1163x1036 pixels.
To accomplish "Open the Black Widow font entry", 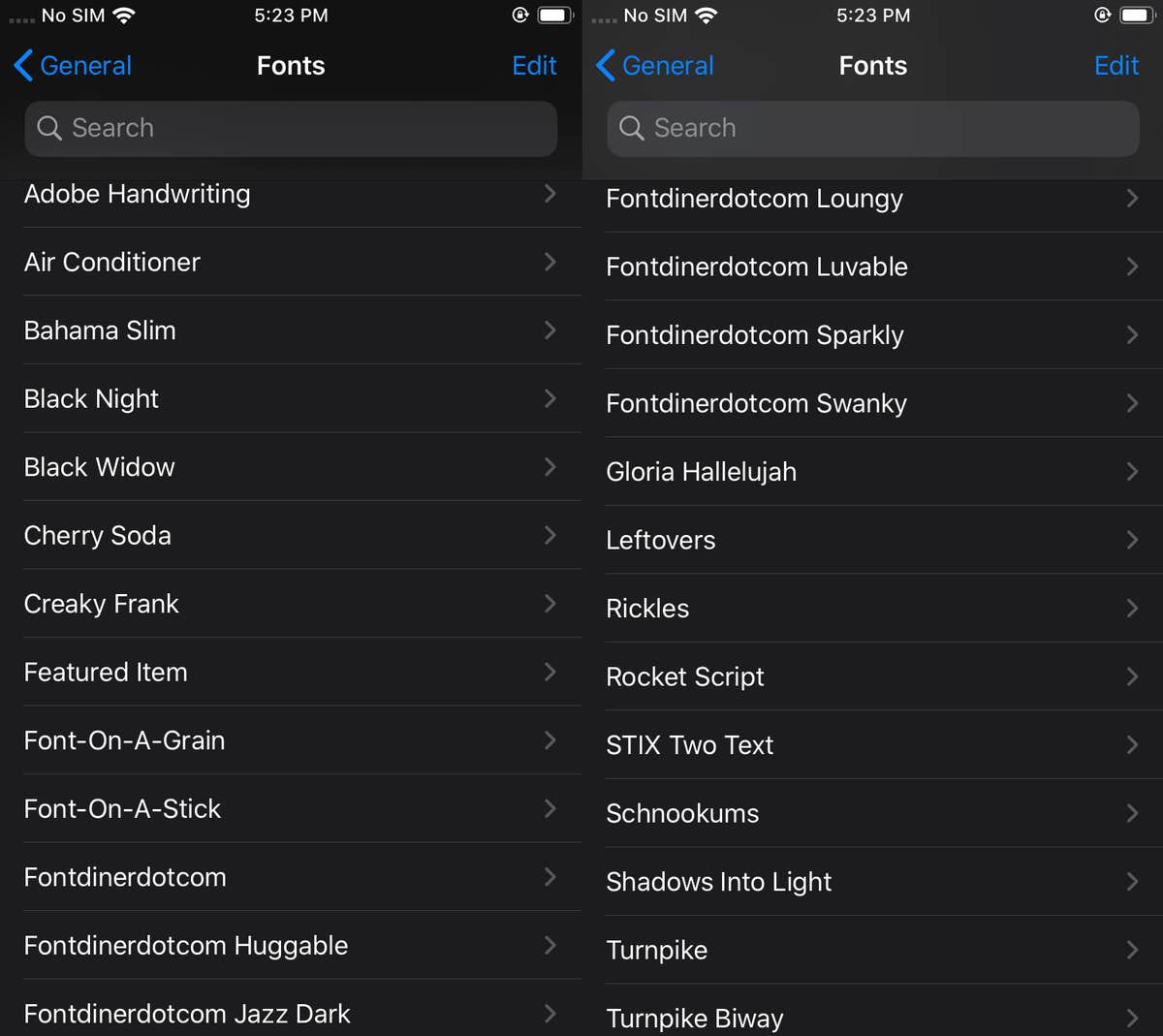I will (99, 467).
